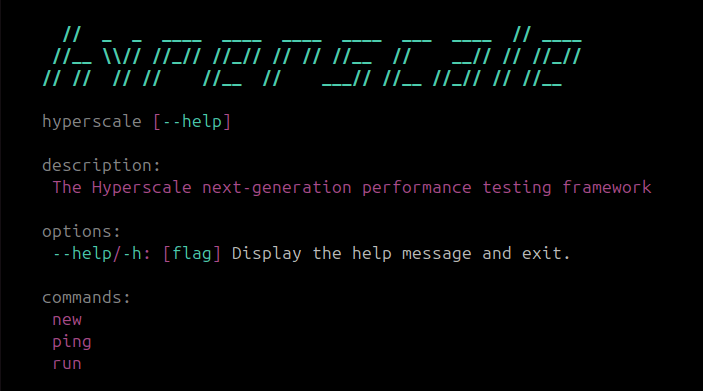
Task: Click the '--help/-h:' option text
Action: coord(102,253)
